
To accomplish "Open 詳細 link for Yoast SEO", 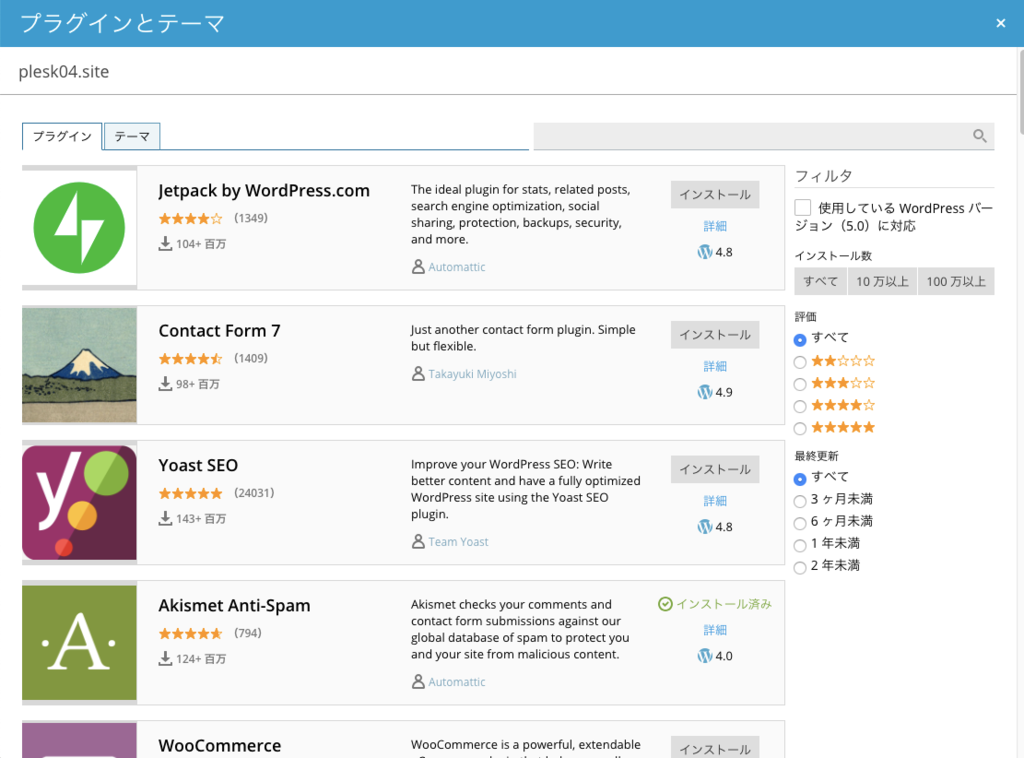I will (715, 501).
